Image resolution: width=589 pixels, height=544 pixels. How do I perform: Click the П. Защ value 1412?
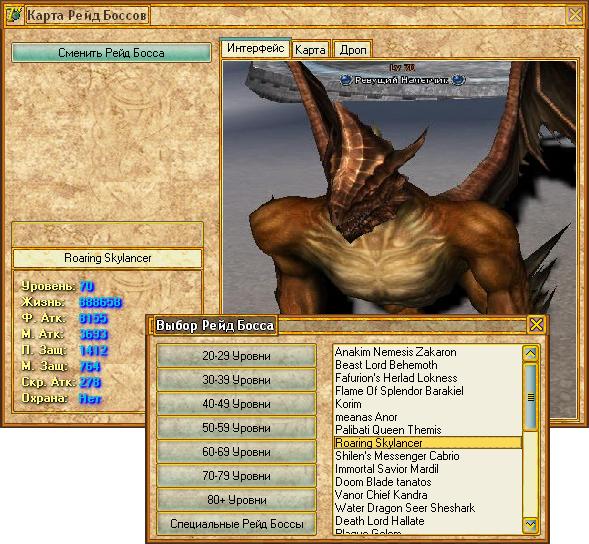(94, 351)
